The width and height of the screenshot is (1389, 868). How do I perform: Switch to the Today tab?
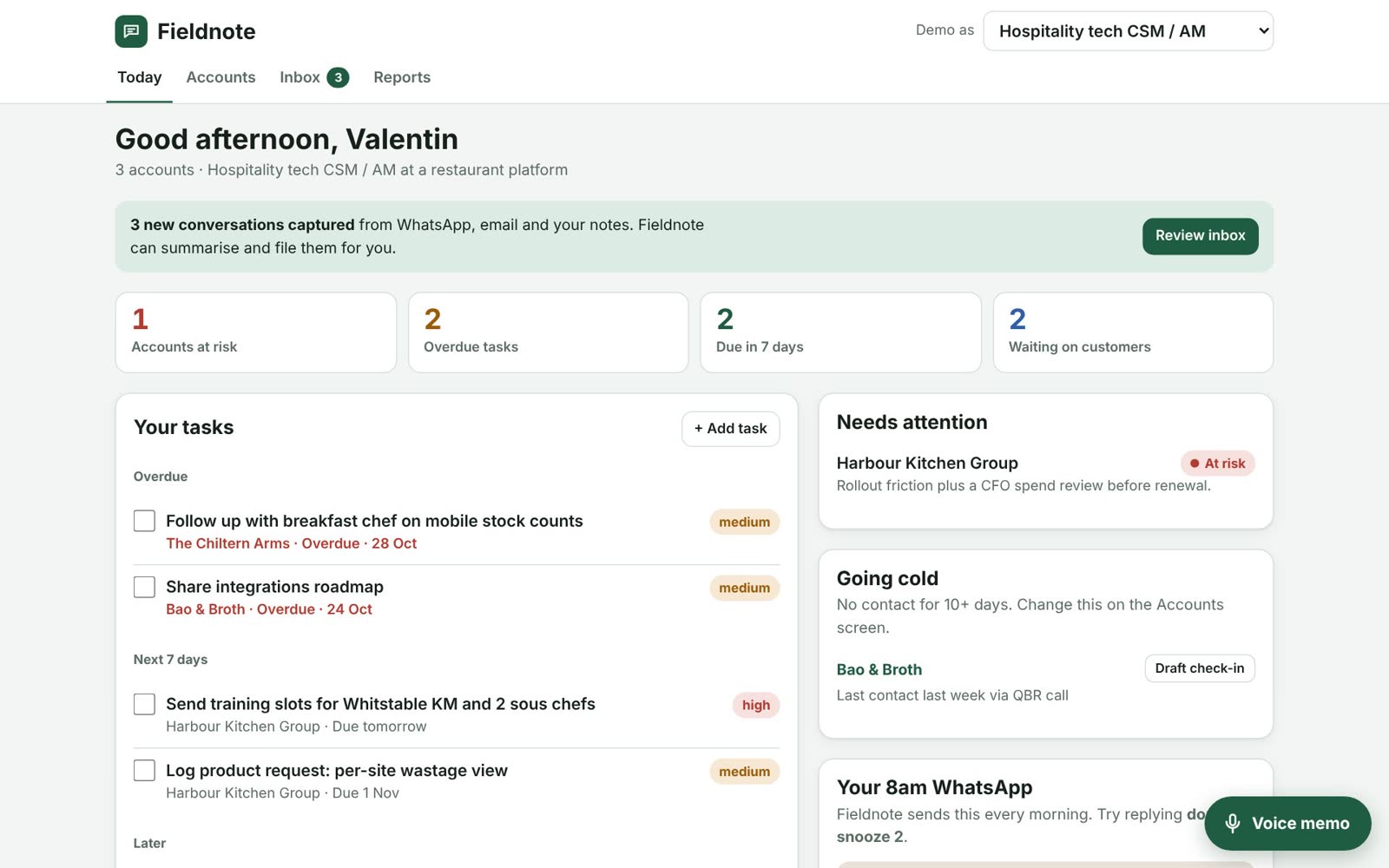140,77
